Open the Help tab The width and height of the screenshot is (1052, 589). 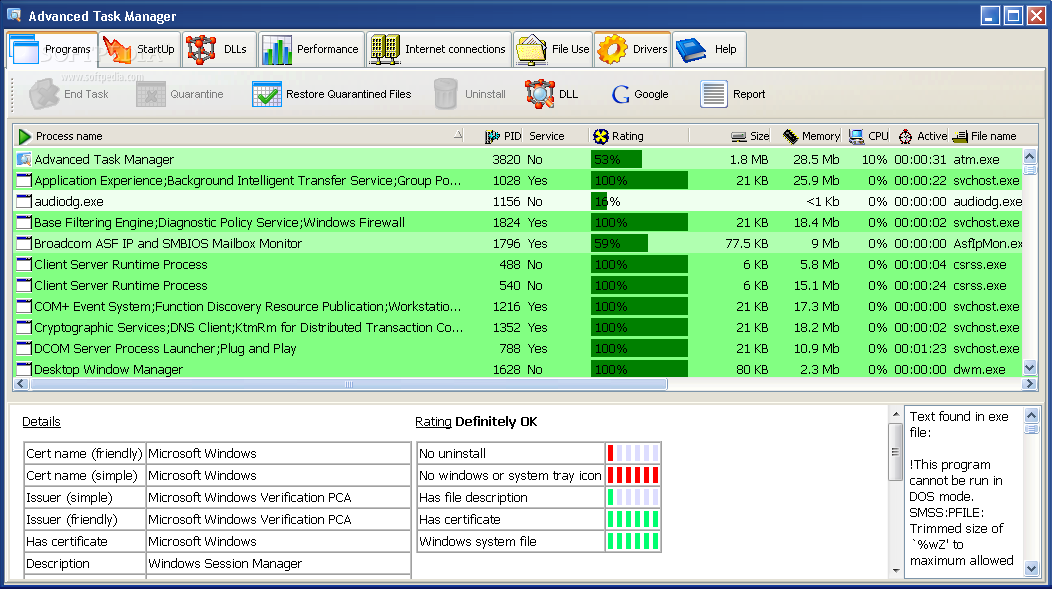[709, 50]
